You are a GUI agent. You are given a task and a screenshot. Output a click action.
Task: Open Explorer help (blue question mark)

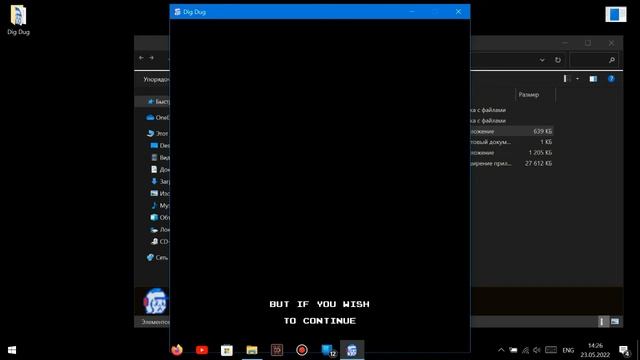[611, 79]
